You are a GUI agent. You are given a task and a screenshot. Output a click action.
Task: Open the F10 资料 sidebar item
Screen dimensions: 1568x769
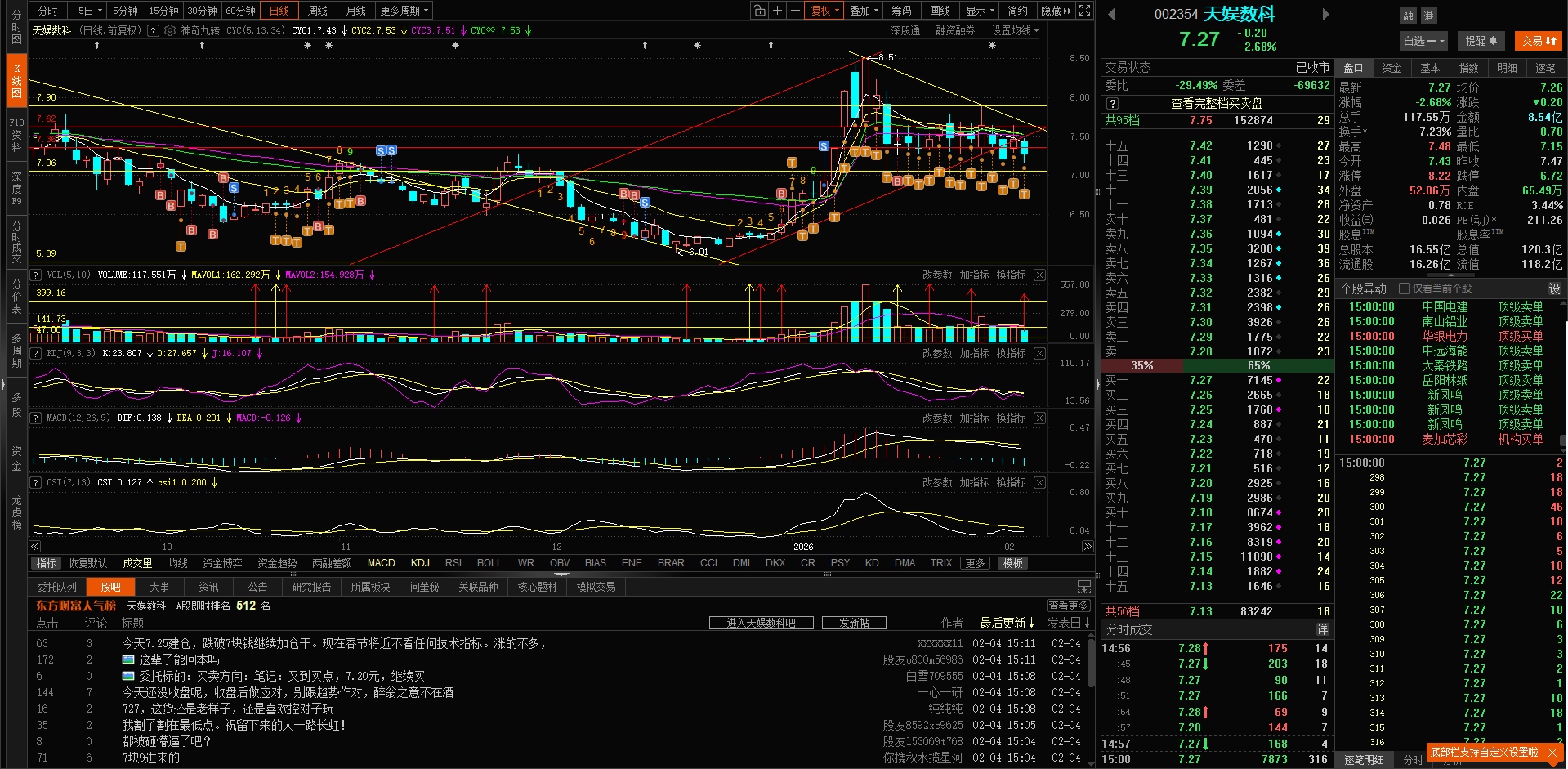point(16,135)
